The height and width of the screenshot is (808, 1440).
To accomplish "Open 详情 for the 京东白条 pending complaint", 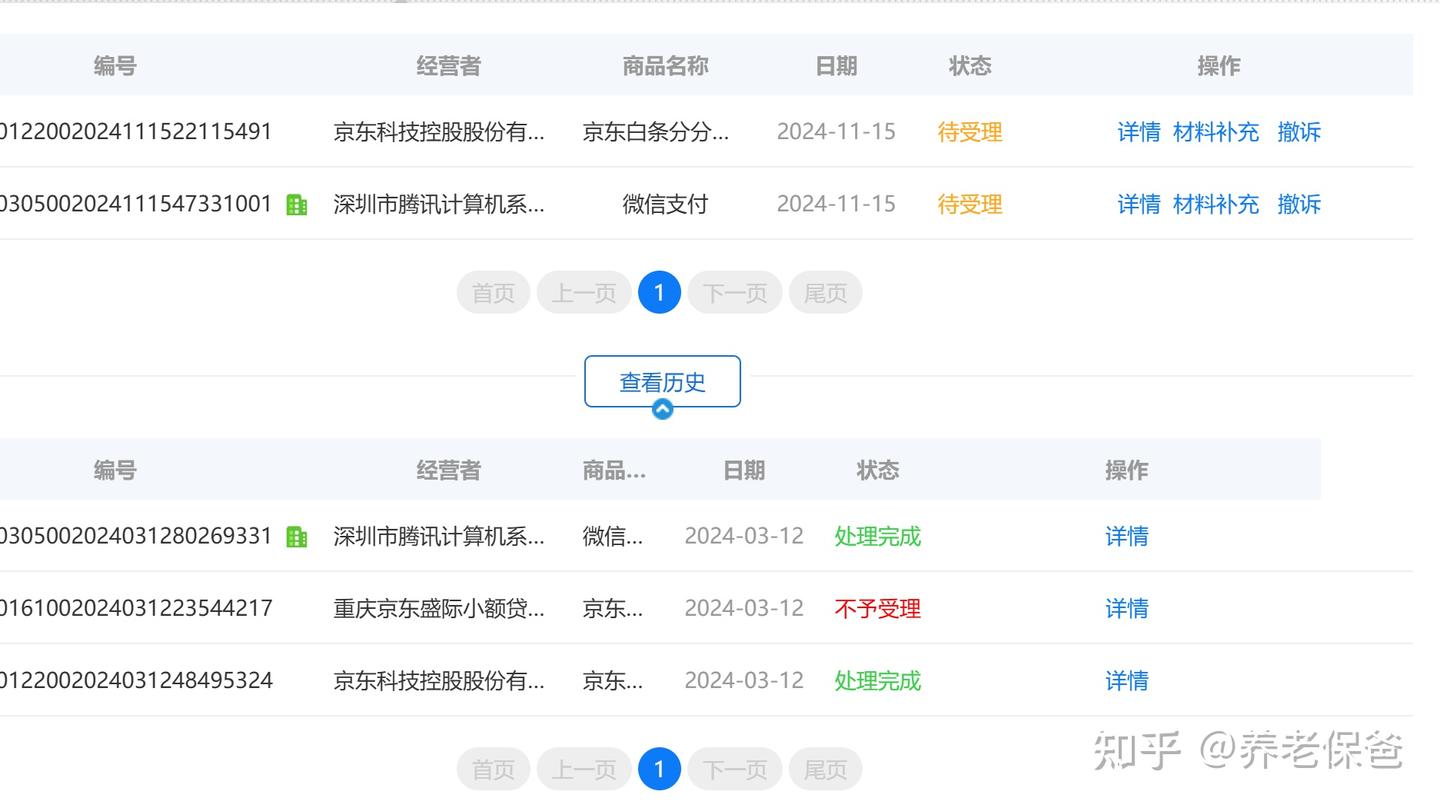I will [x=1139, y=132].
